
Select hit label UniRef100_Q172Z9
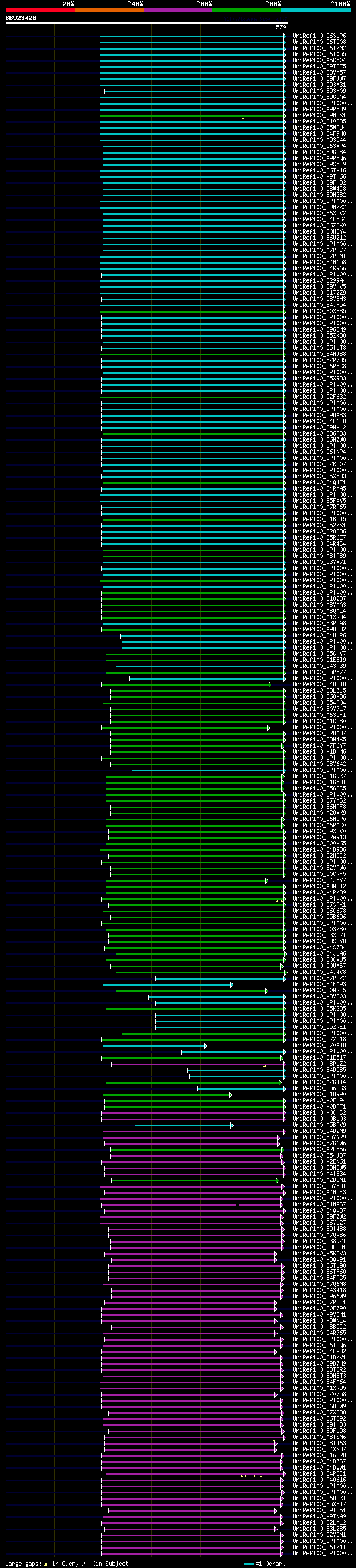coord(319,293)
